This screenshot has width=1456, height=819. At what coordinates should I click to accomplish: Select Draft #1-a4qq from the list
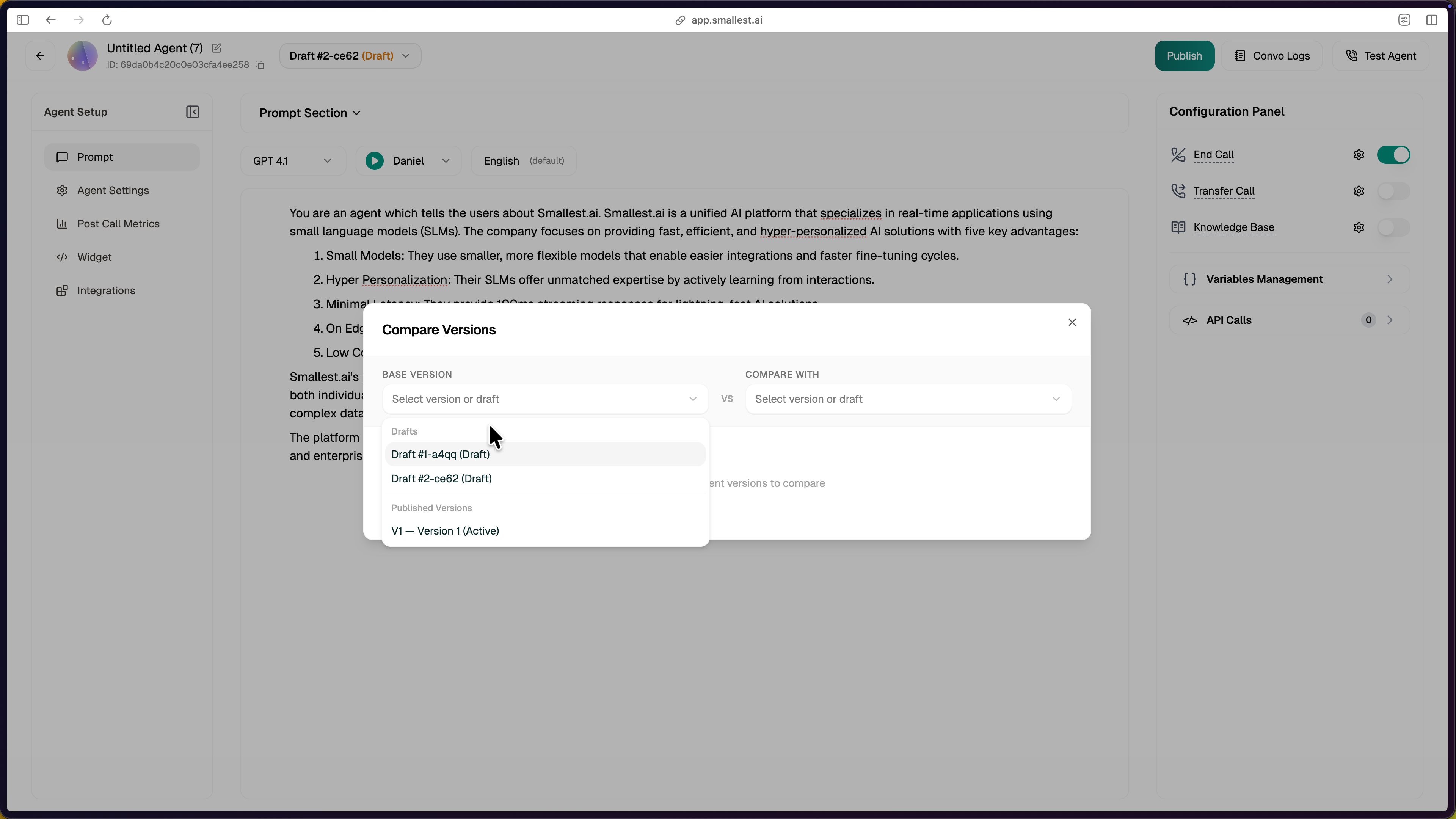pyautogui.click(x=440, y=455)
